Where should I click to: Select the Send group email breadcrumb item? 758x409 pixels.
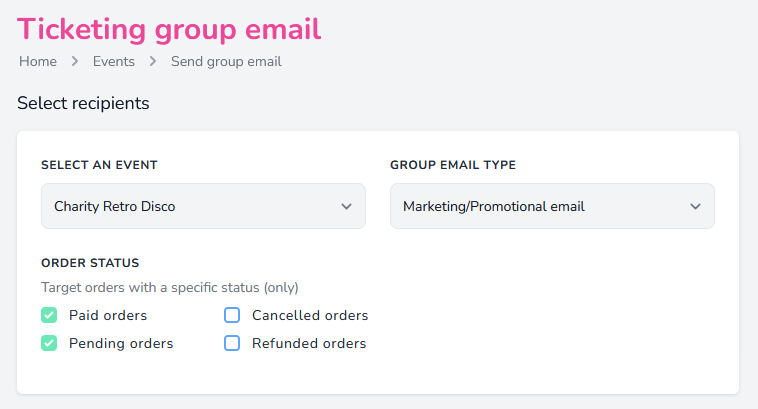point(226,62)
